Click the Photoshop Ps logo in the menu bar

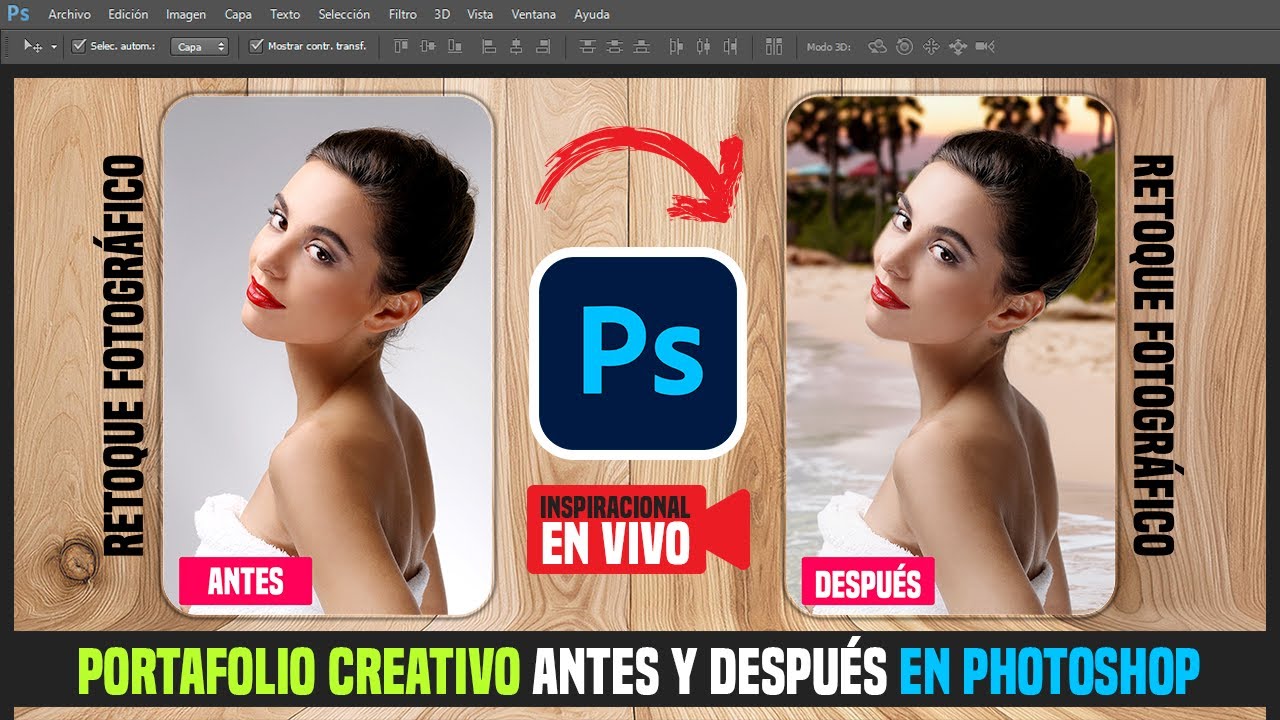[x=18, y=14]
